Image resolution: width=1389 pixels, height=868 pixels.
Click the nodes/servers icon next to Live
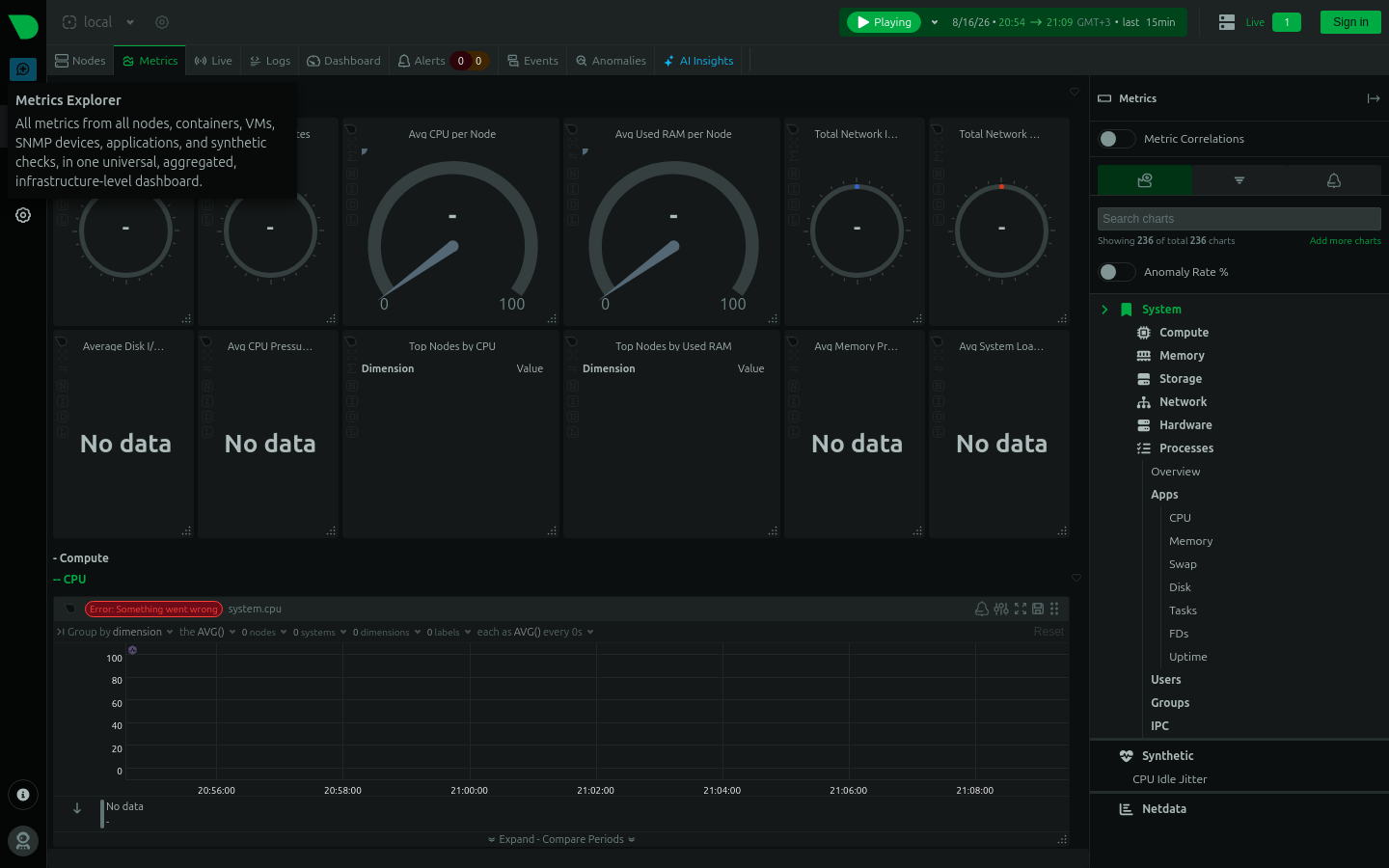(1227, 22)
